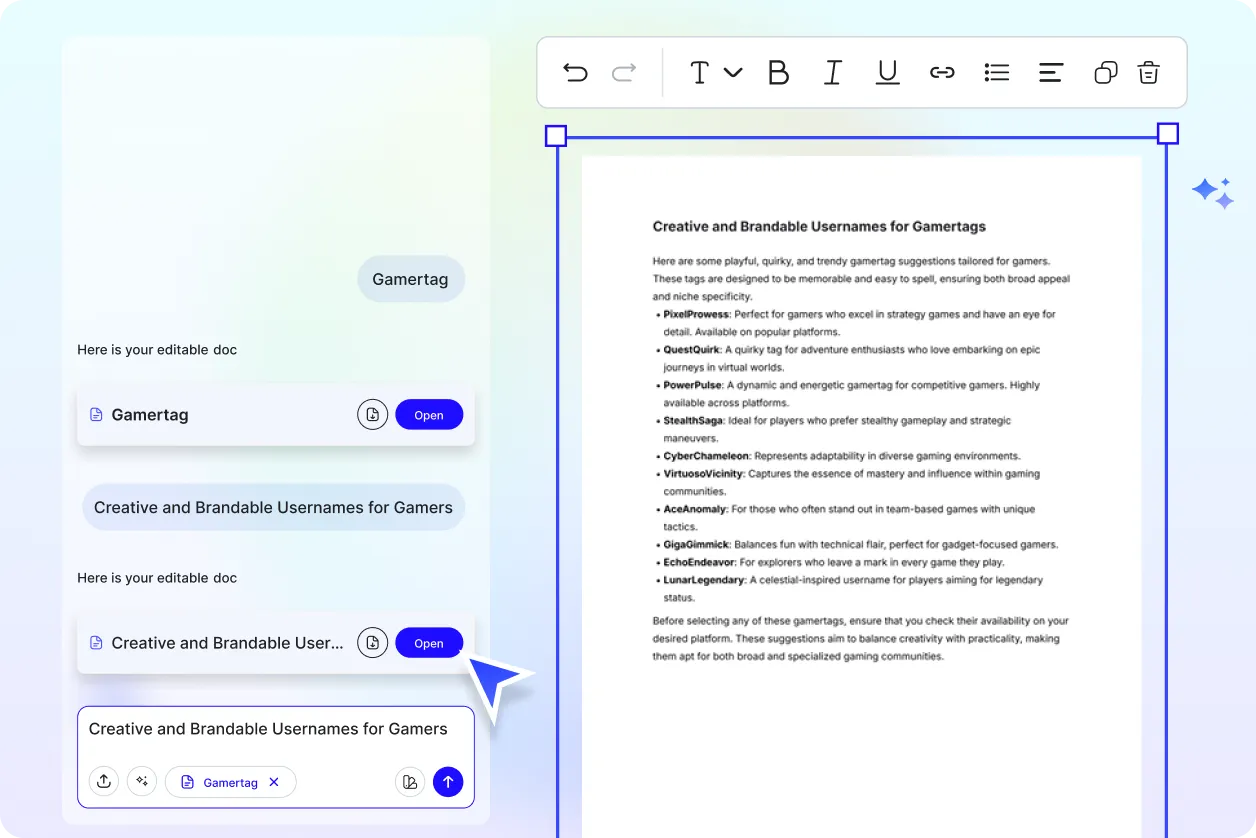This screenshot has width=1256, height=838.
Task: Click the upload file icon in the prompt box
Action: 104,782
